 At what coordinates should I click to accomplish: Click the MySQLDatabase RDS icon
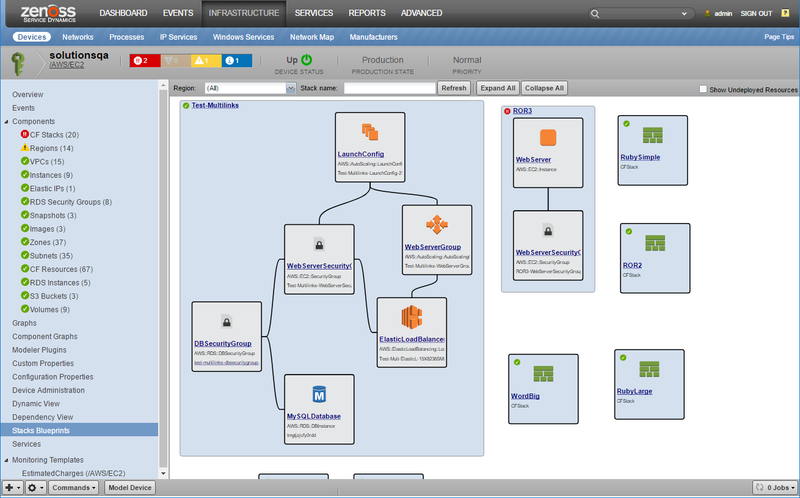(319, 394)
